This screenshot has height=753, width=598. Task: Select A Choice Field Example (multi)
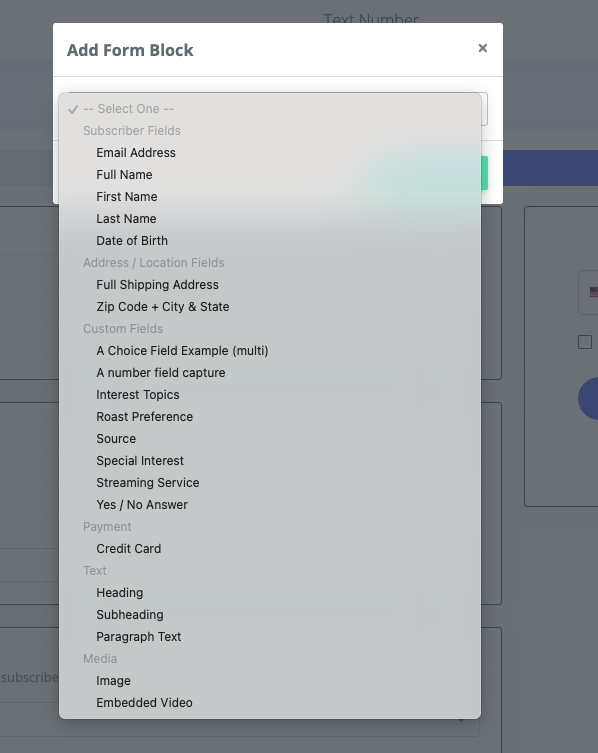[x=270, y=351]
